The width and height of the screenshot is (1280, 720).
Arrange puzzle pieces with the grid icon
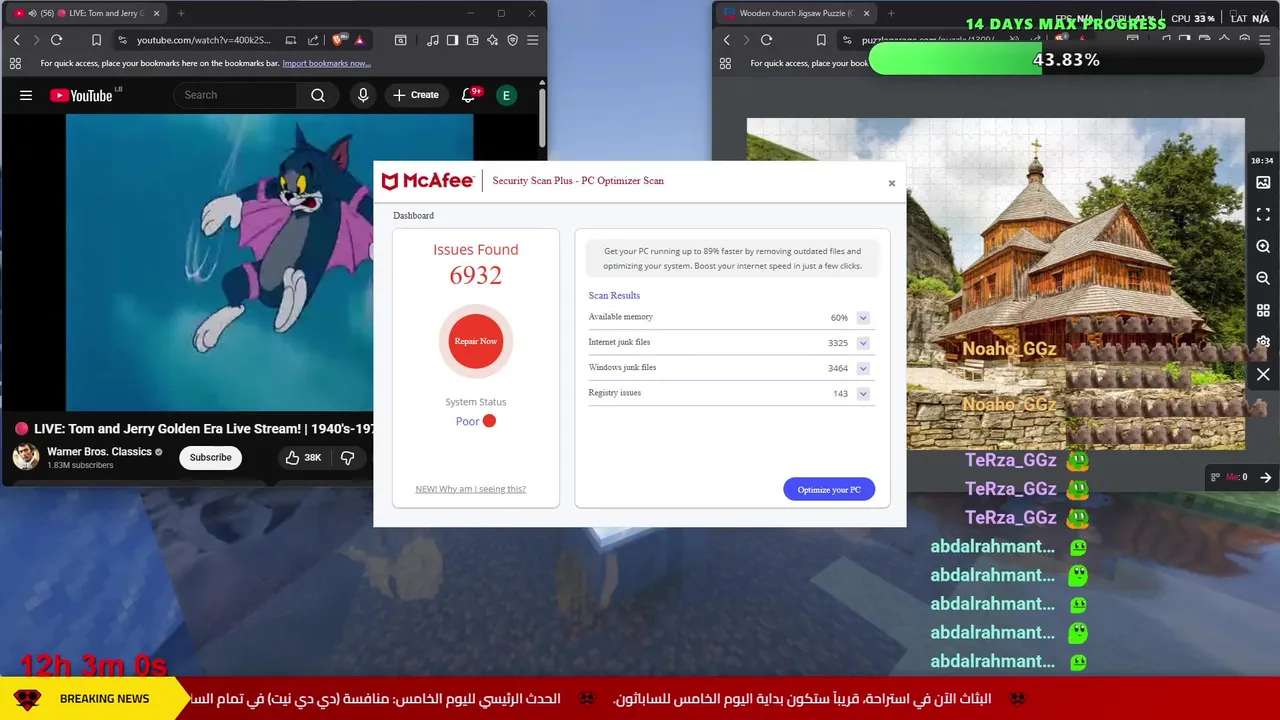[x=1263, y=311]
